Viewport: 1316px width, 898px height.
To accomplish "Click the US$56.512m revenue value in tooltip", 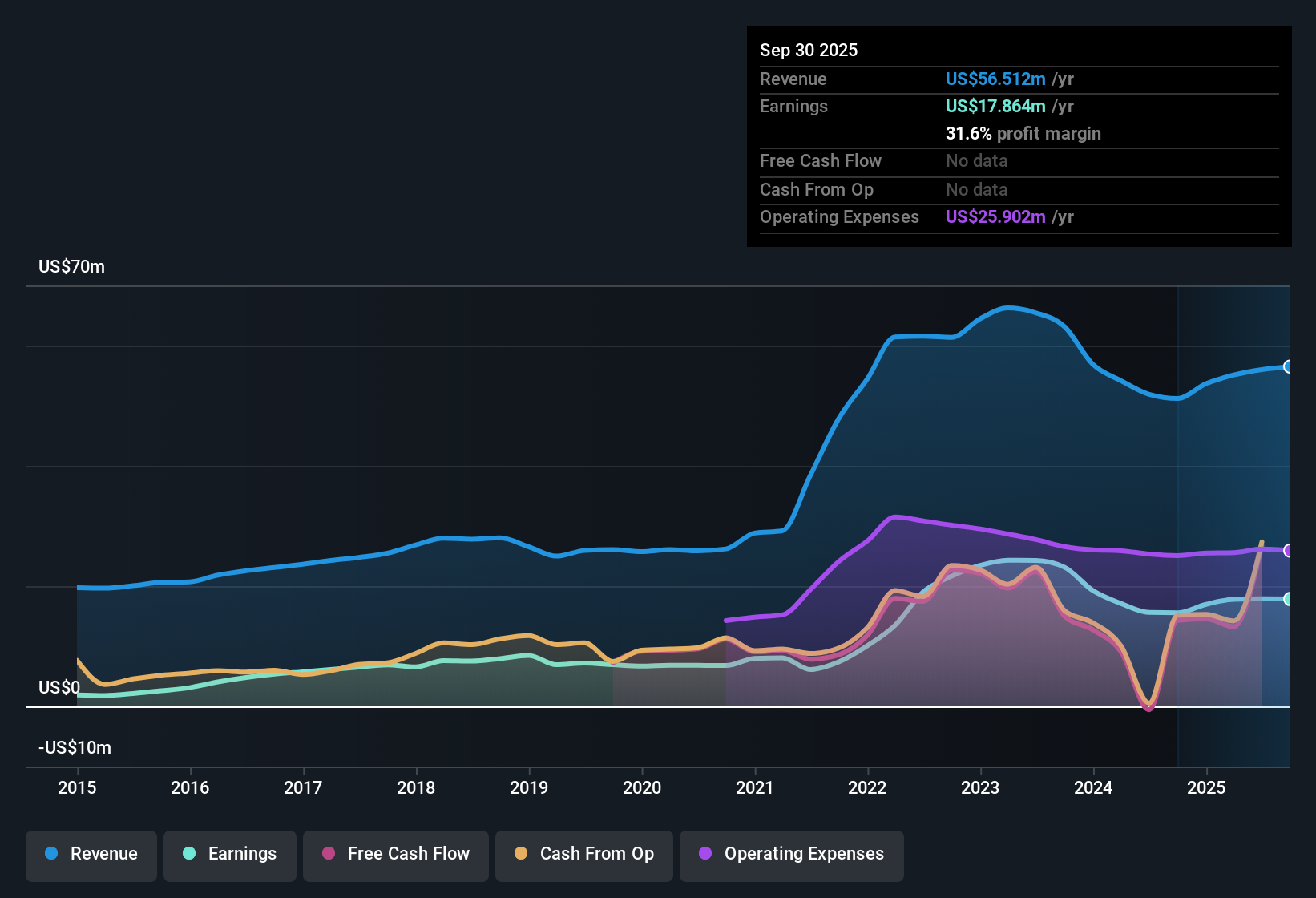I will tap(995, 79).
